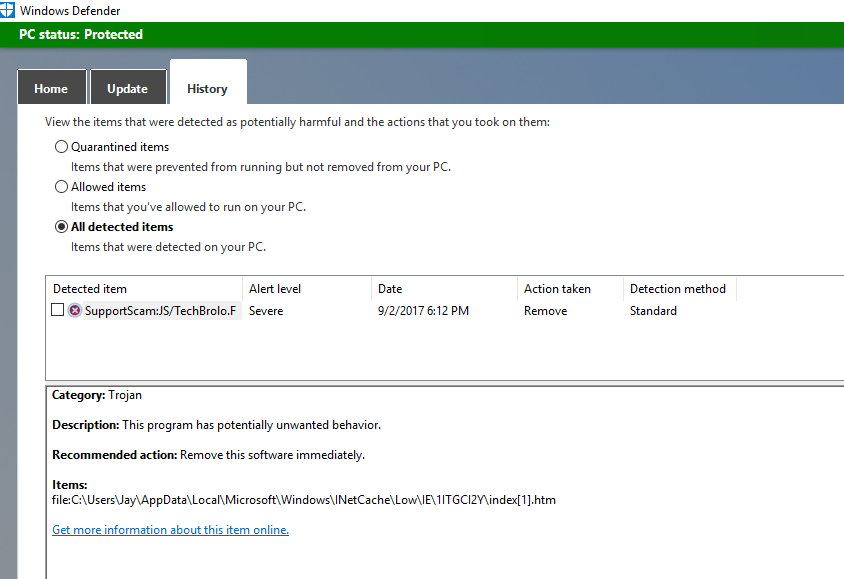Viewport: 844px width, 579px height.
Task: Click the PC status: Protected banner text
Action: click(81, 34)
